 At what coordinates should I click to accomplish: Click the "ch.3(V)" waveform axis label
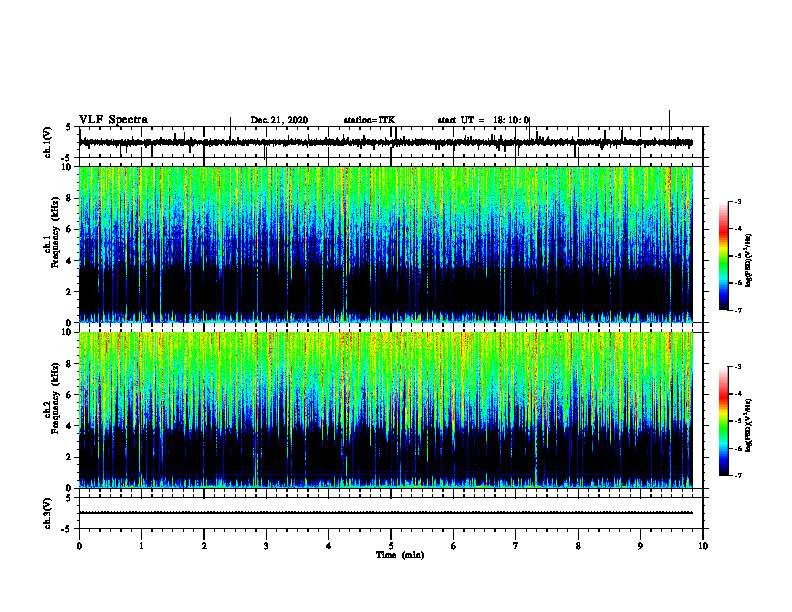48,513
